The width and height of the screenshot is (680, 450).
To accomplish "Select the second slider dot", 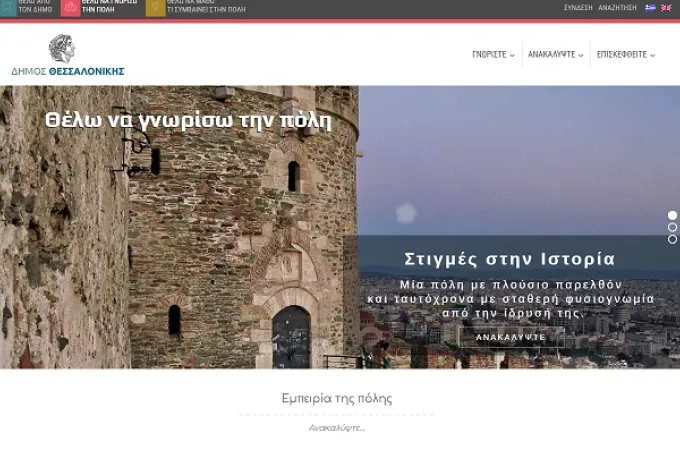I will click(x=672, y=227).
